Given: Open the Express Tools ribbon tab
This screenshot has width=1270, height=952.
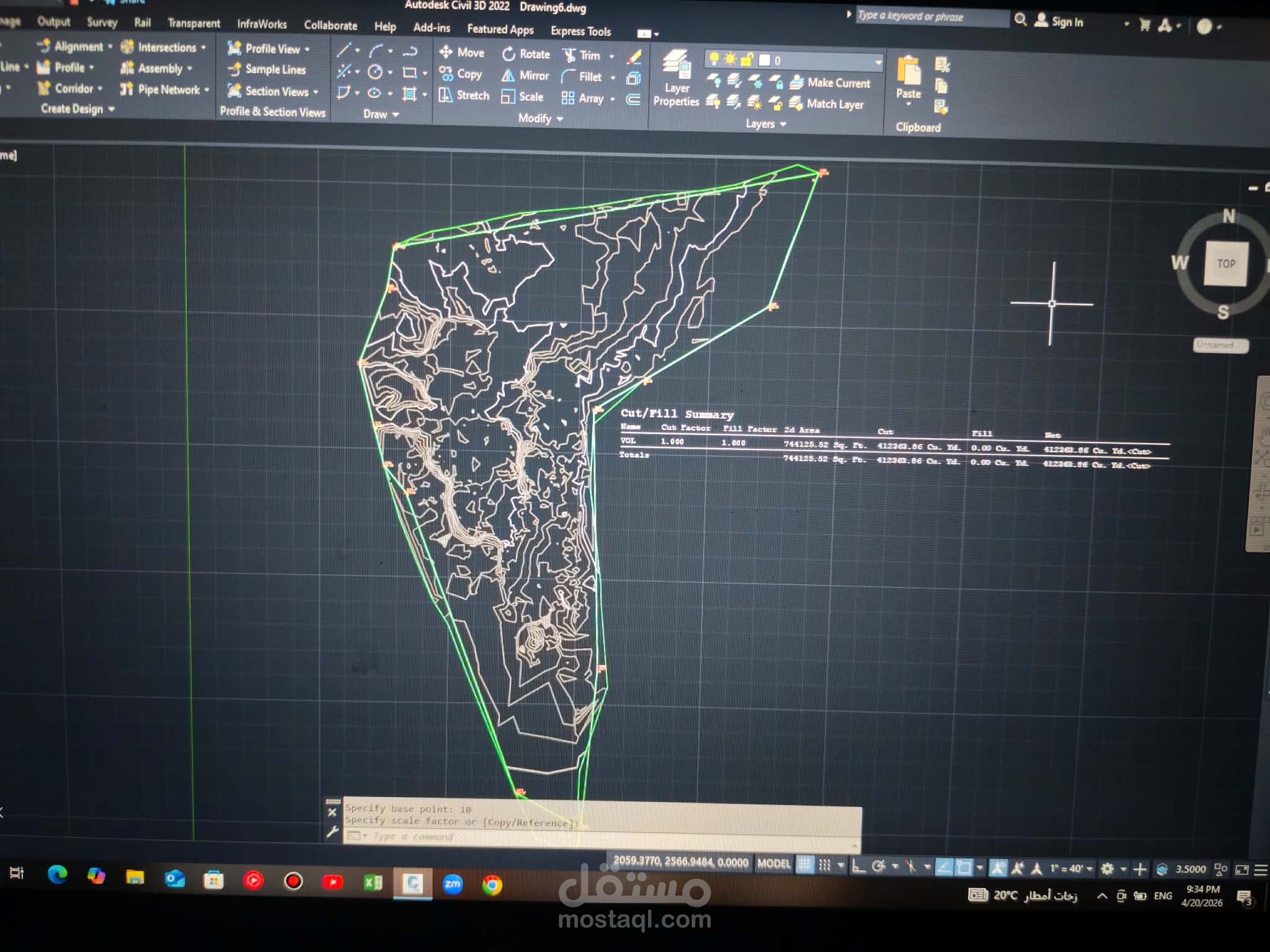Looking at the screenshot, I should [580, 31].
